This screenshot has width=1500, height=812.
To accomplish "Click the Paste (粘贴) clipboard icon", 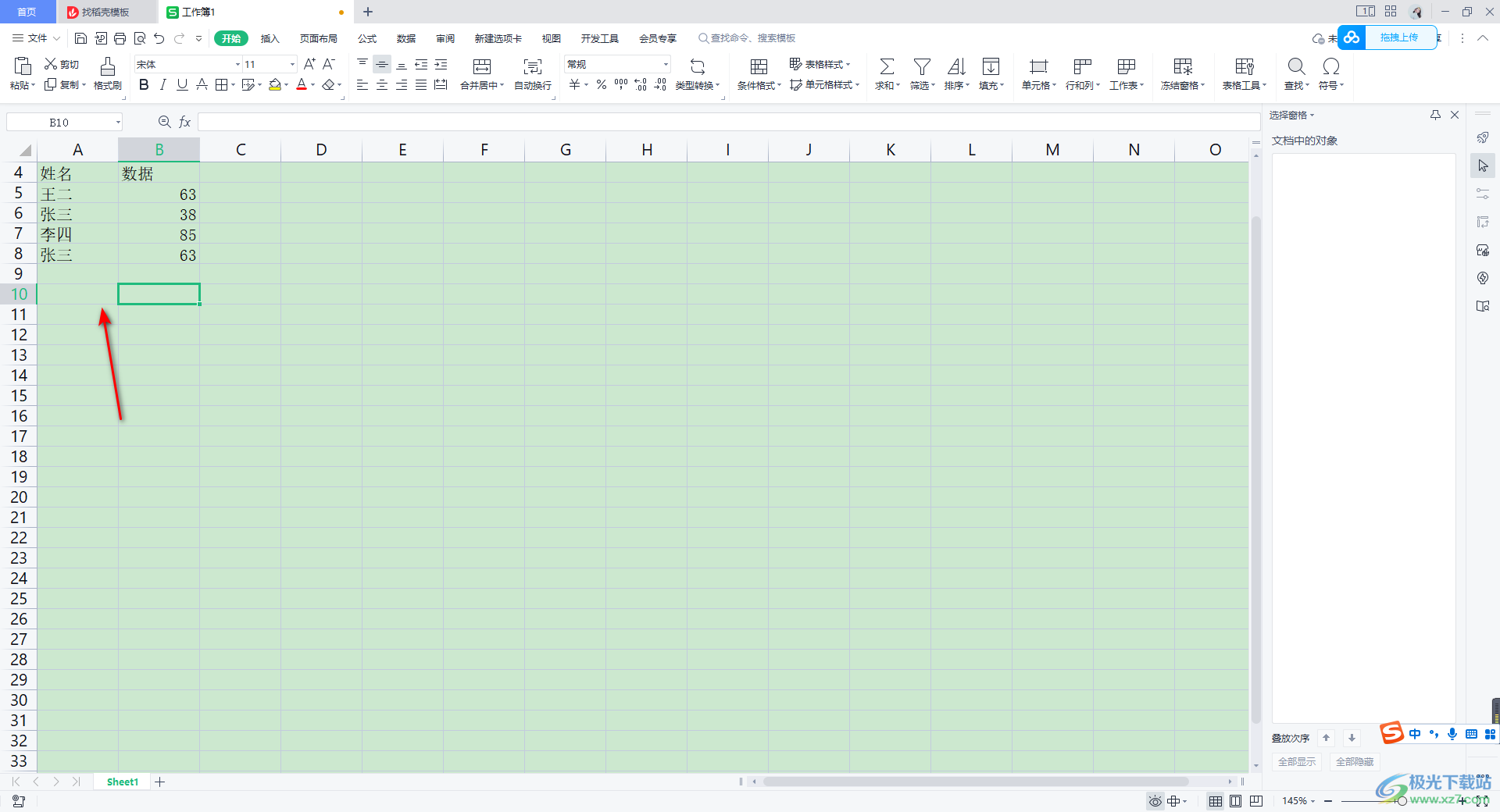I will [x=23, y=66].
